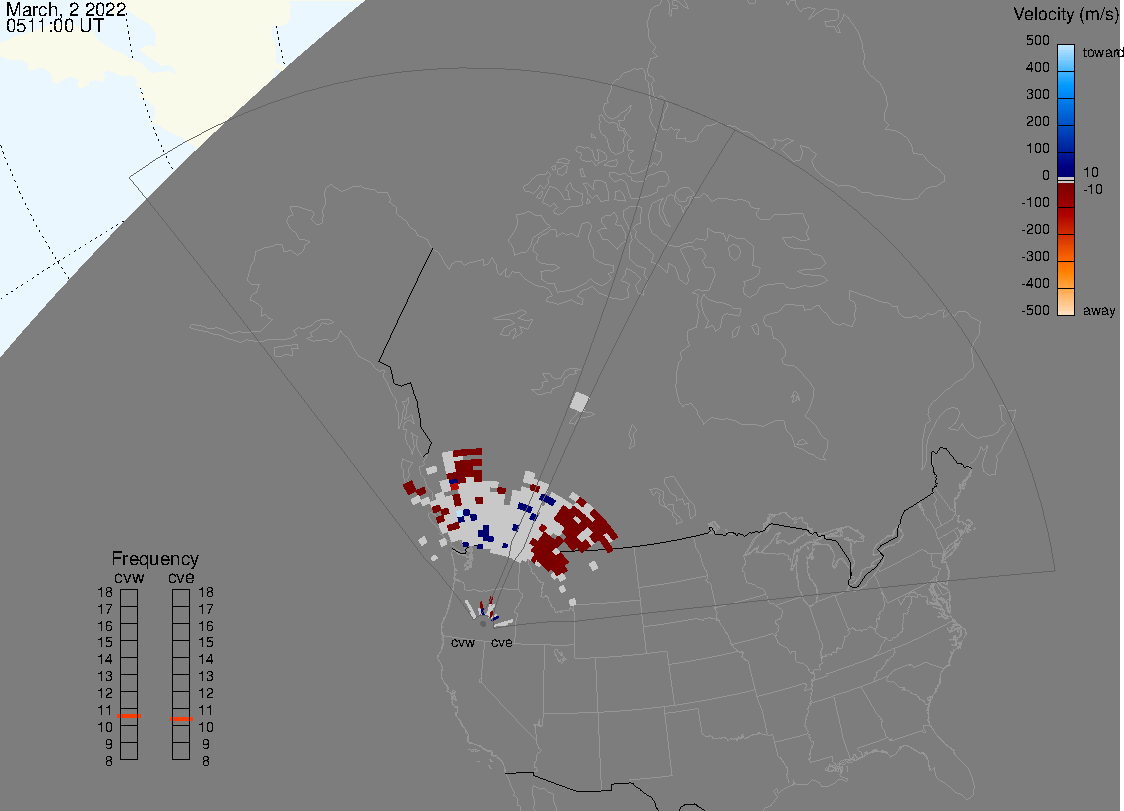Click the 'cve' station label on map
Viewport: 1124px width, 811px height.
coord(502,642)
